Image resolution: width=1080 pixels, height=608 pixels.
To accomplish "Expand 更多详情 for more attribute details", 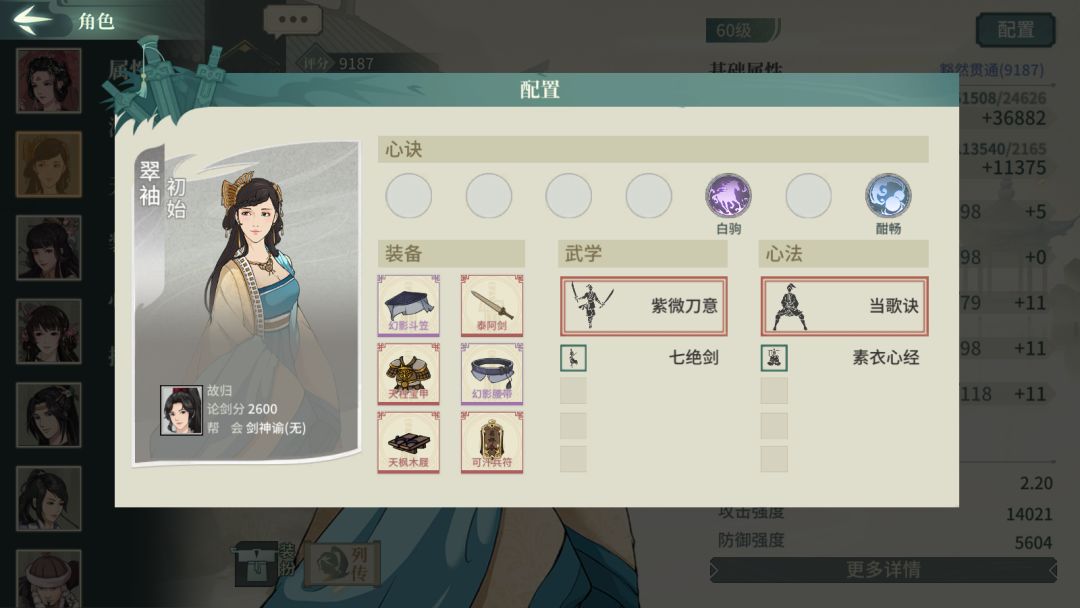I will click(883, 570).
